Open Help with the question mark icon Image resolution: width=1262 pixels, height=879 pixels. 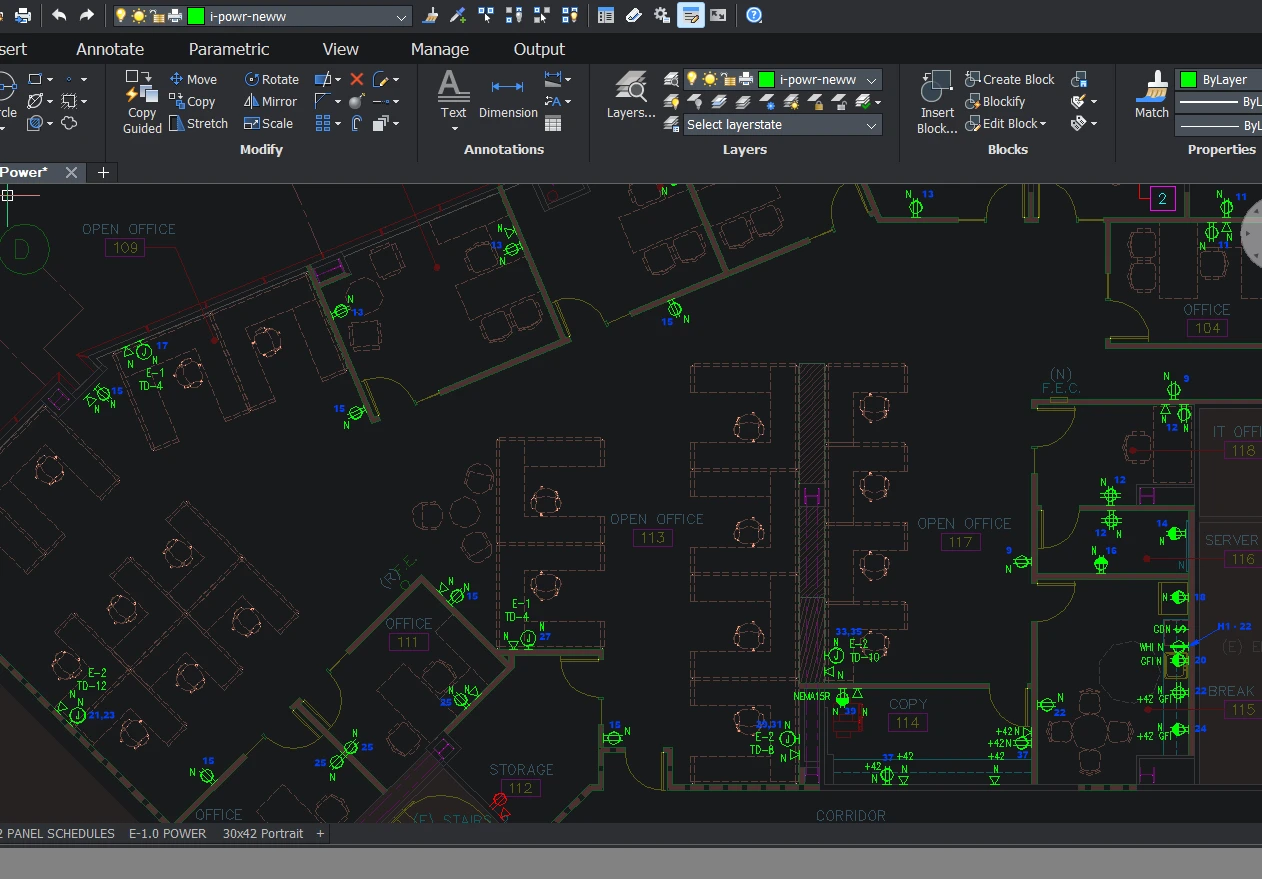click(x=754, y=15)
